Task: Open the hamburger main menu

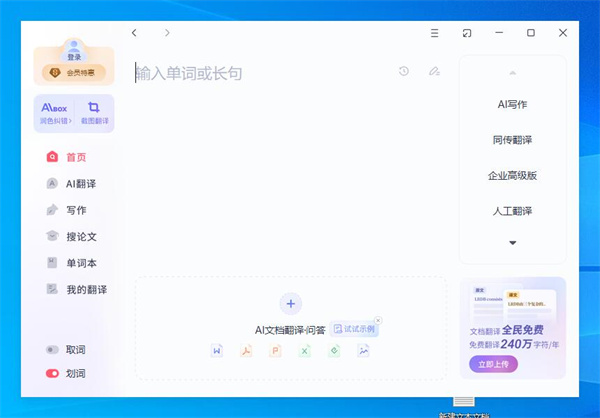Action: point(434,33)
